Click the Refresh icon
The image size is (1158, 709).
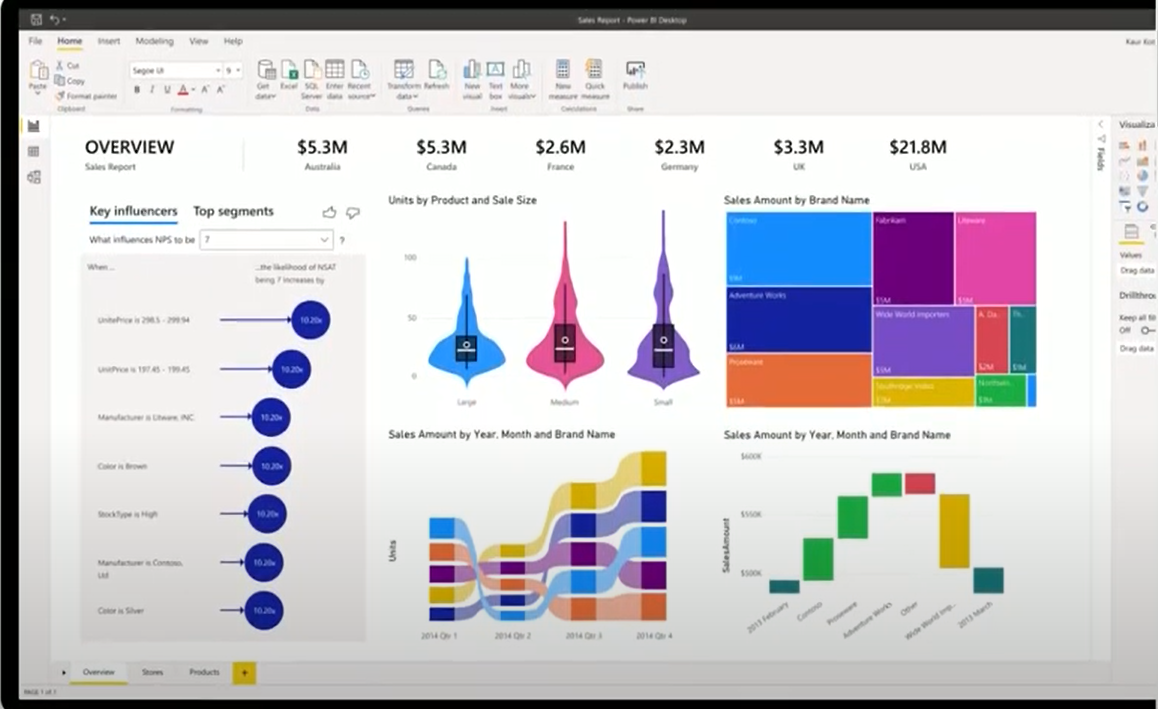[436, 69]
